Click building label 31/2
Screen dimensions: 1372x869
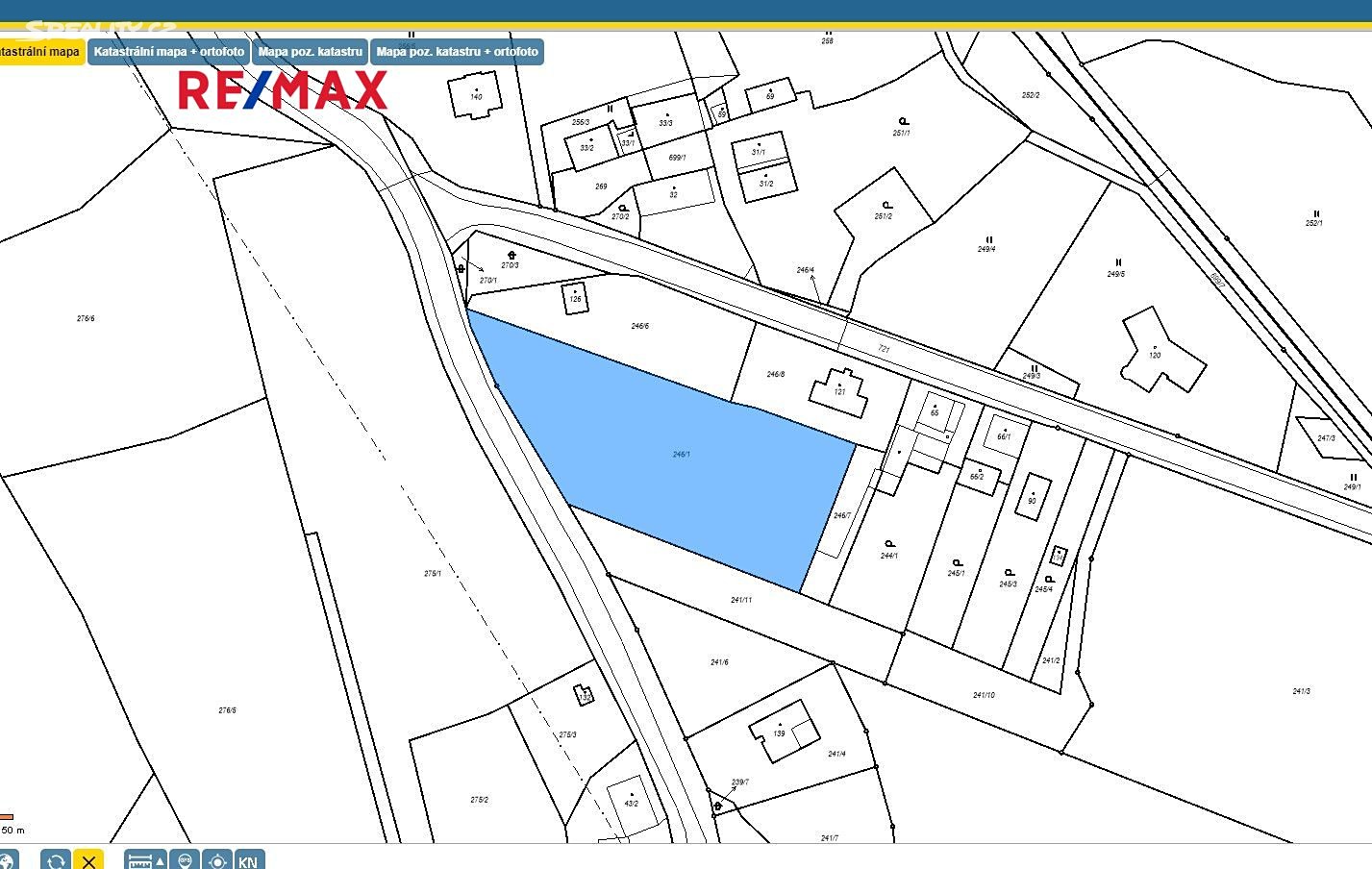(x=766, y=184)
